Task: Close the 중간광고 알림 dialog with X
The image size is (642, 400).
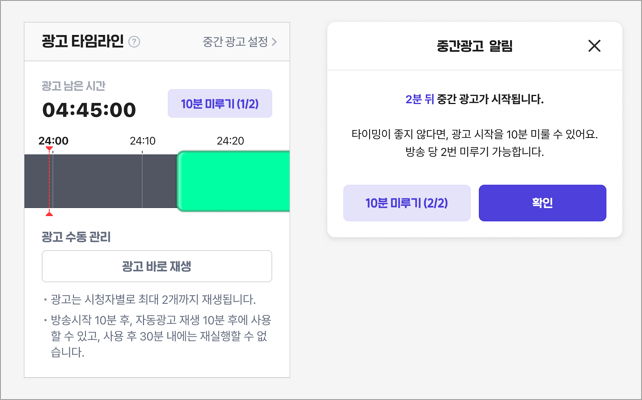Action: tap(594, 46)
